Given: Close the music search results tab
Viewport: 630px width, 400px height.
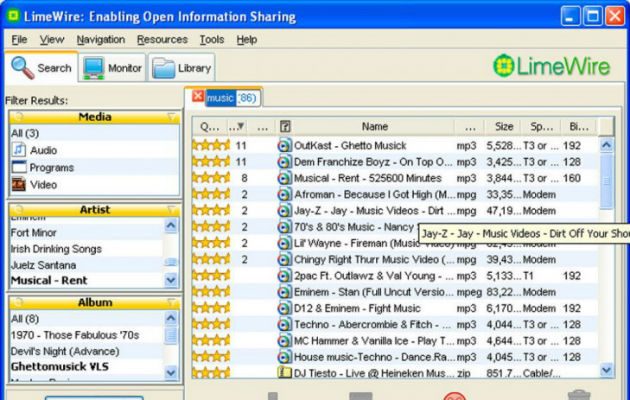Looking at the screenshot, I should click(198, 97).
